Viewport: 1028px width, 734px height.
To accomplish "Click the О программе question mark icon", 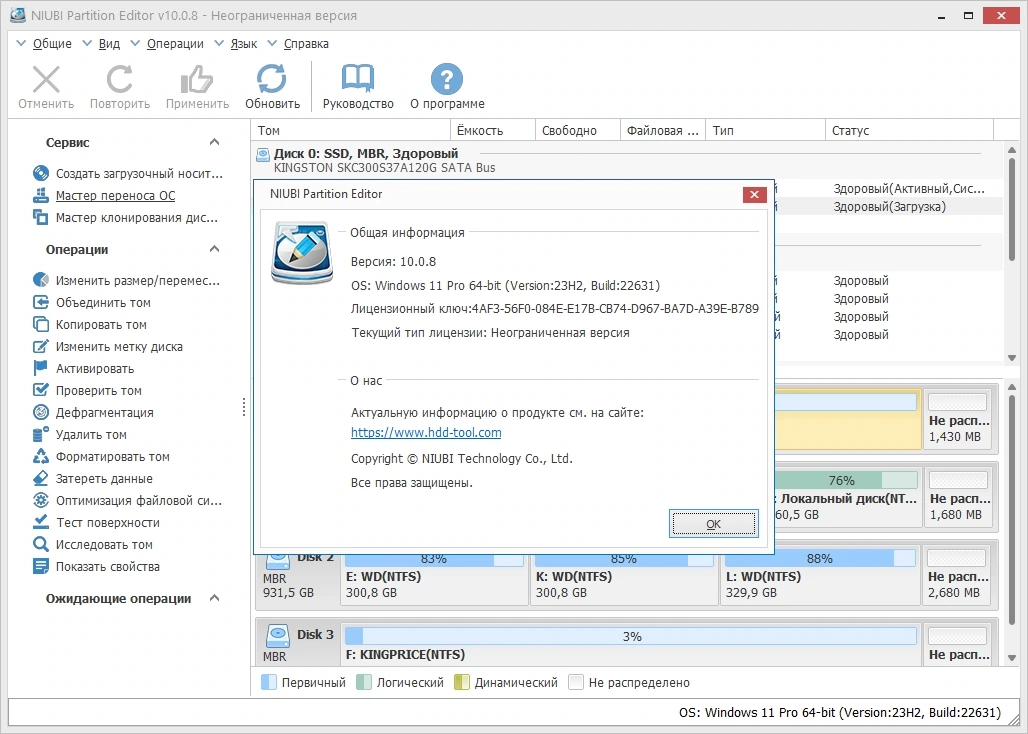I will click(446, 79).
